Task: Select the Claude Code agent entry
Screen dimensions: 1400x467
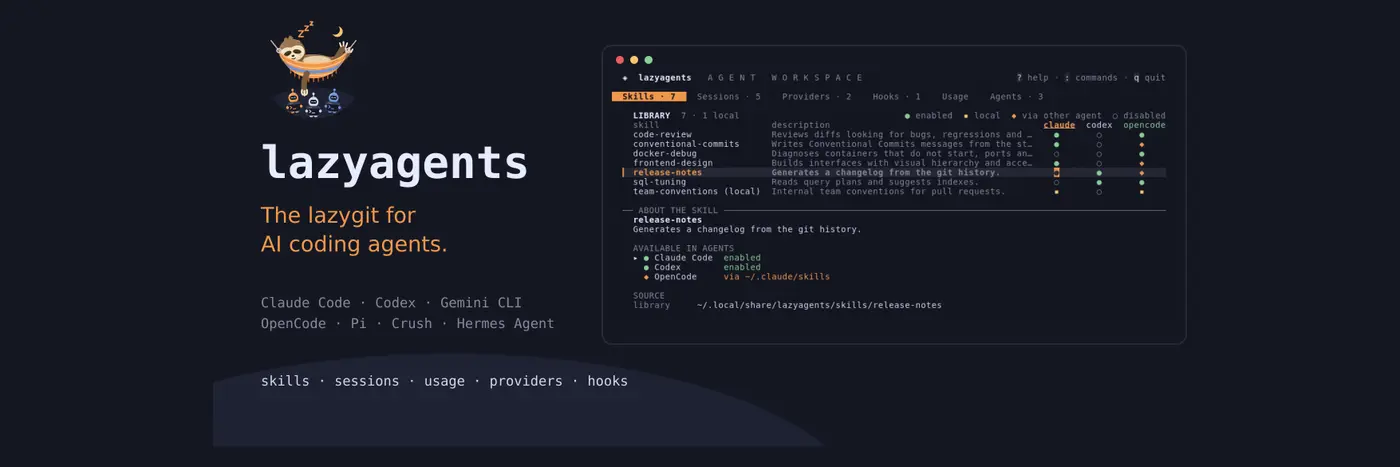Action: [x=684, y=258]
